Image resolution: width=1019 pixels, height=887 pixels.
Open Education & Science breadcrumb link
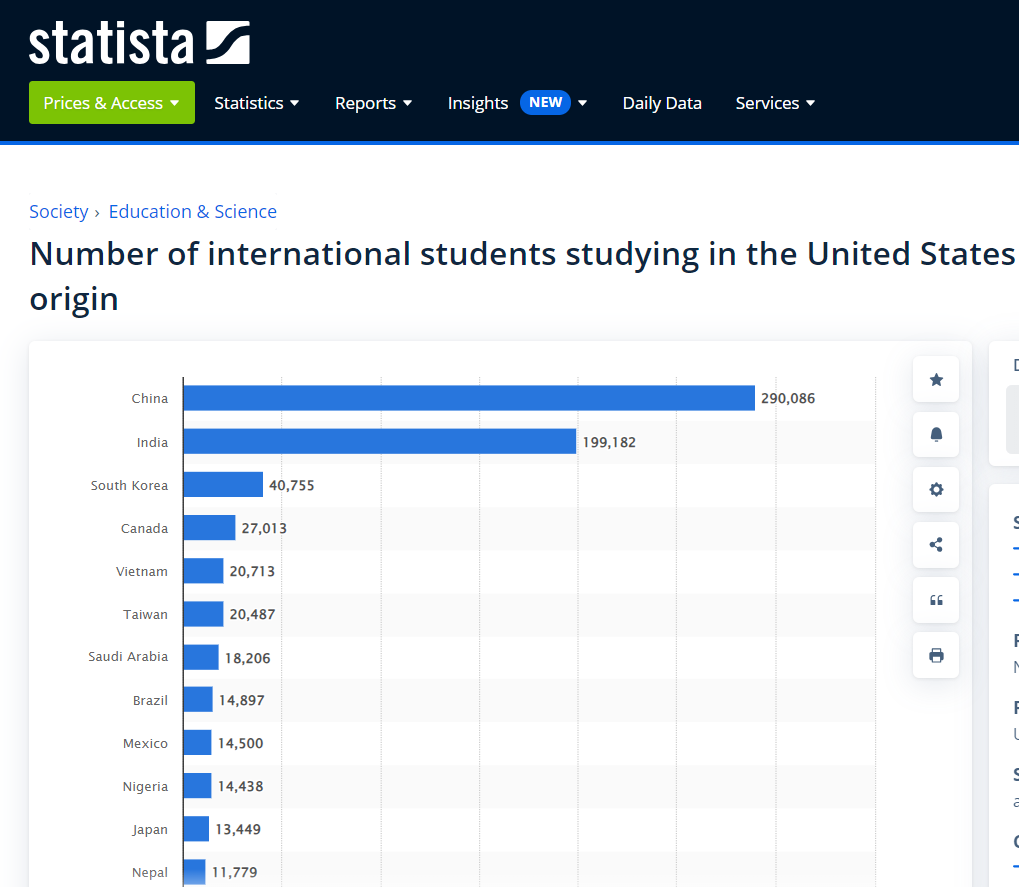192,212
